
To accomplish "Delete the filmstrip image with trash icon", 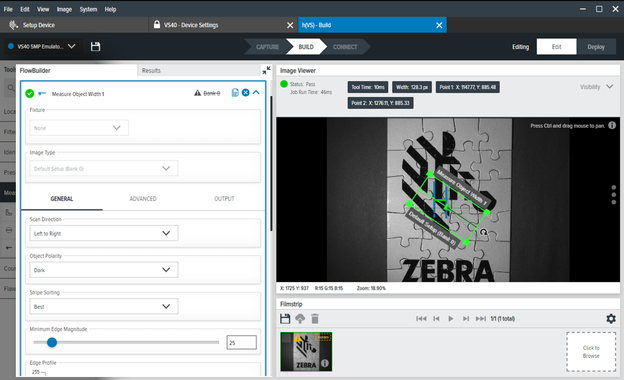I will [315, 318].
